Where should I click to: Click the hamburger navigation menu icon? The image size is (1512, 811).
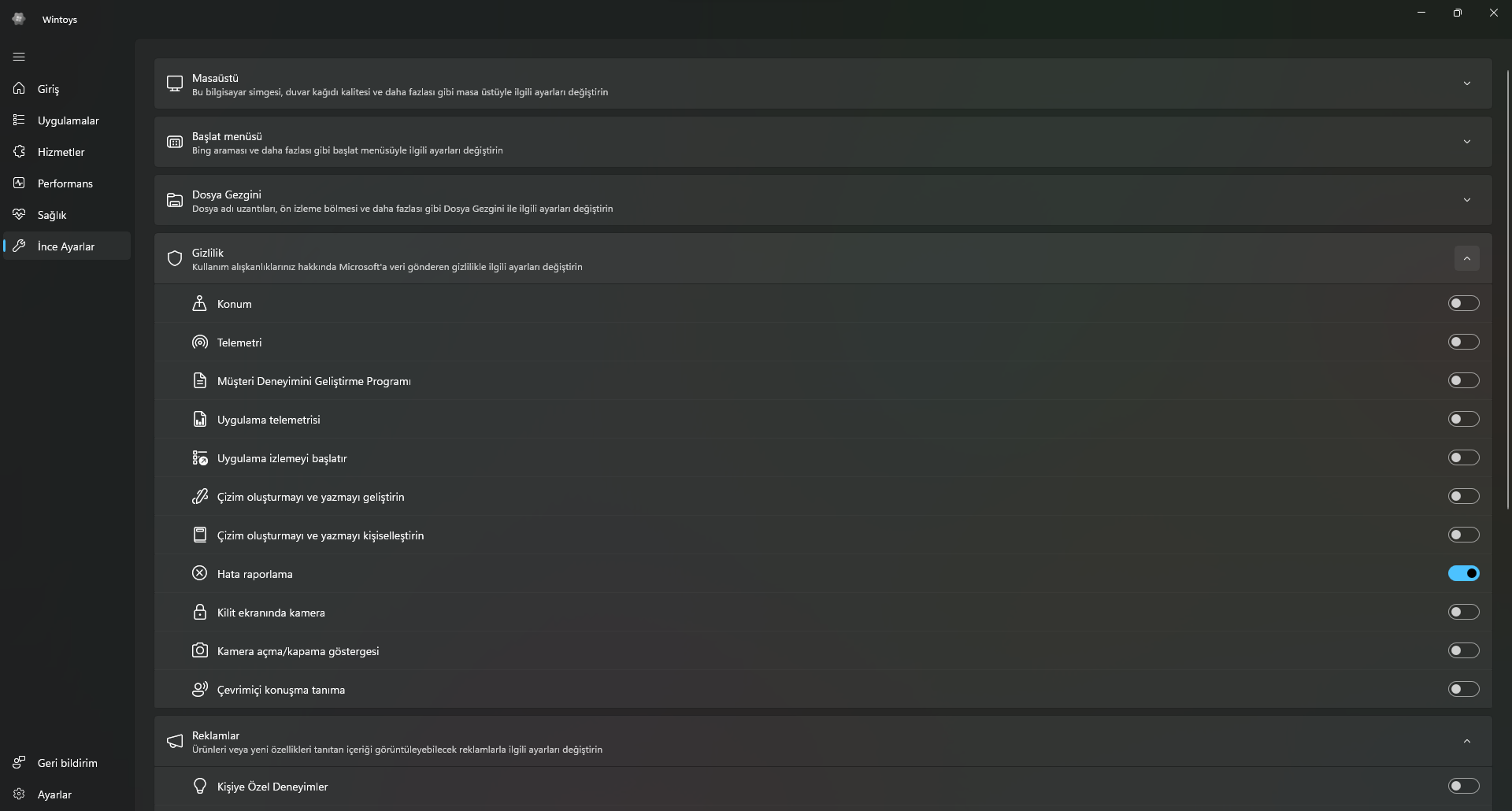click(19, 57)
